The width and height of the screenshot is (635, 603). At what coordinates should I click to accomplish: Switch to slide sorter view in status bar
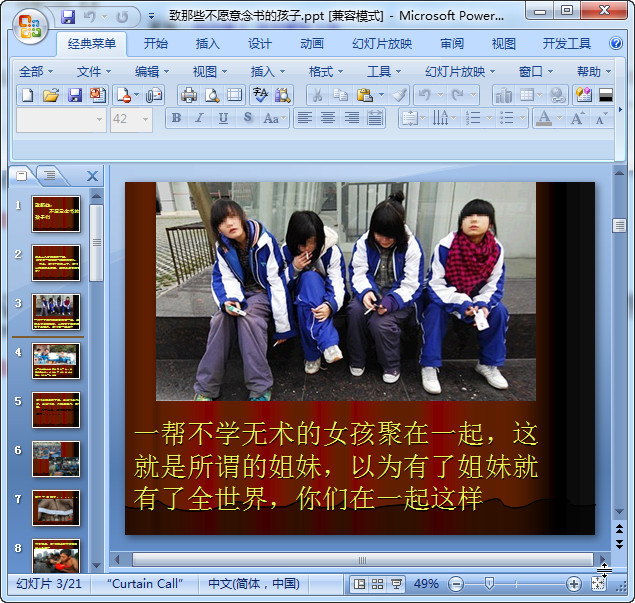[377, 584]
